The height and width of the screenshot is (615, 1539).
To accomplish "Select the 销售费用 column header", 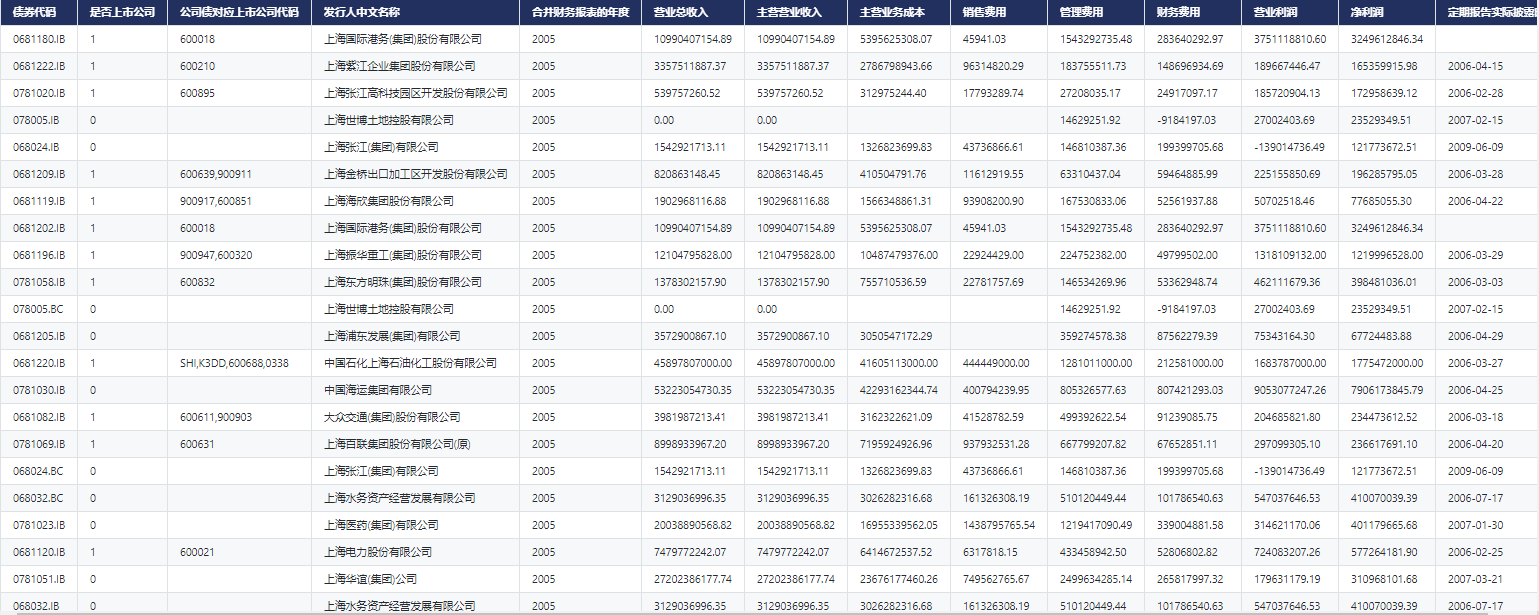I will pos(999,13).
